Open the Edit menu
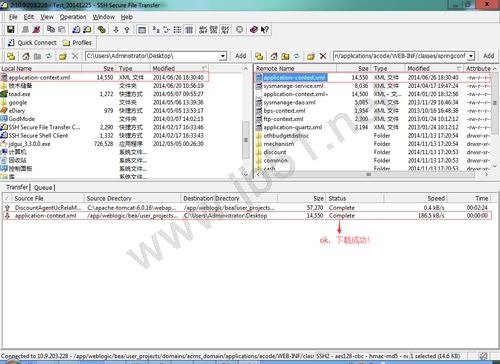Viewport: 500px width, 364px height. click(29, 17)
